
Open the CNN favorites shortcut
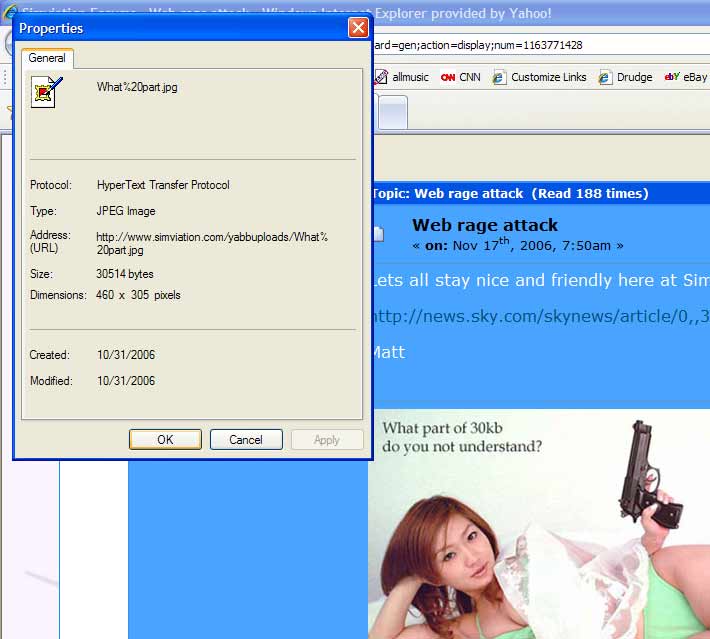point(461,77)
